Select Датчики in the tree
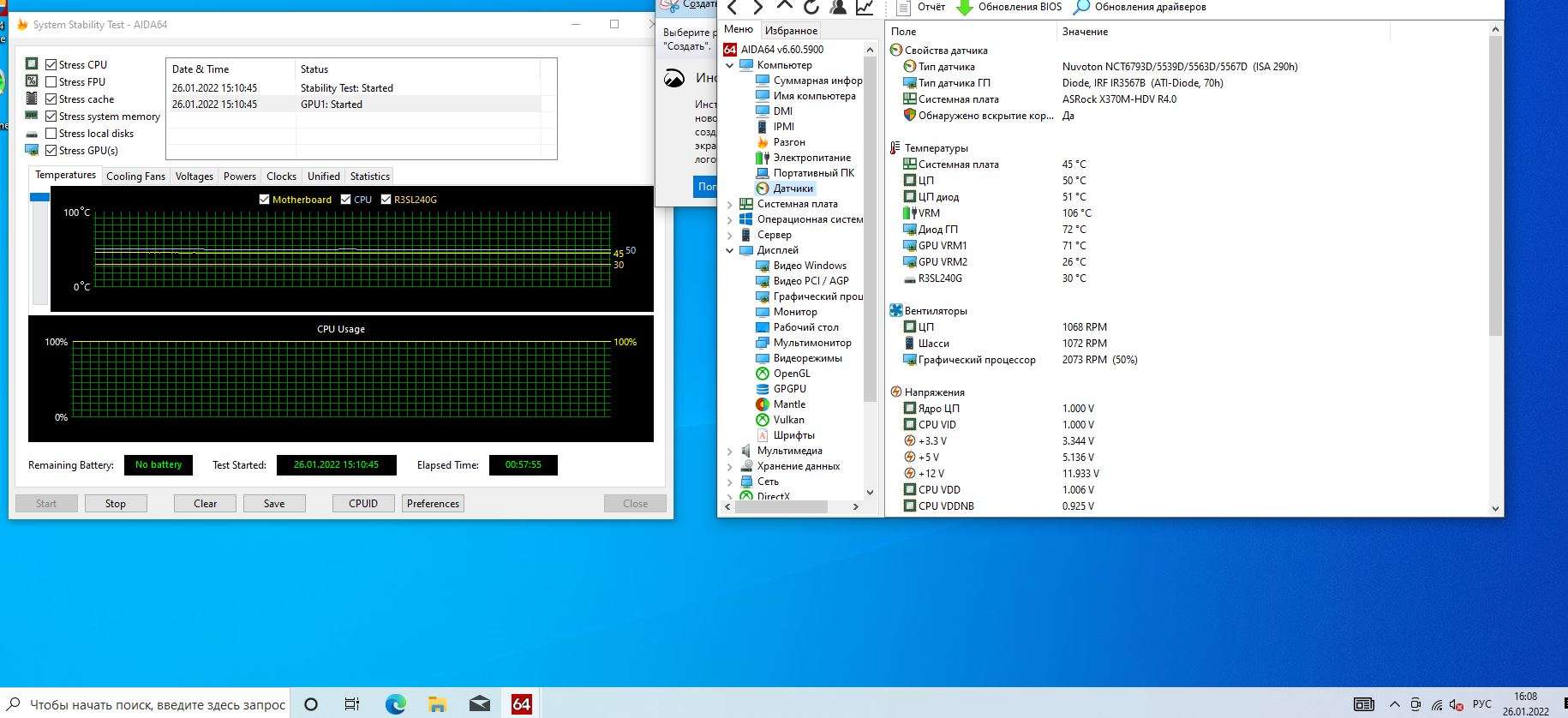This screenshot has width=1568, height=718. tap(785, 188)
